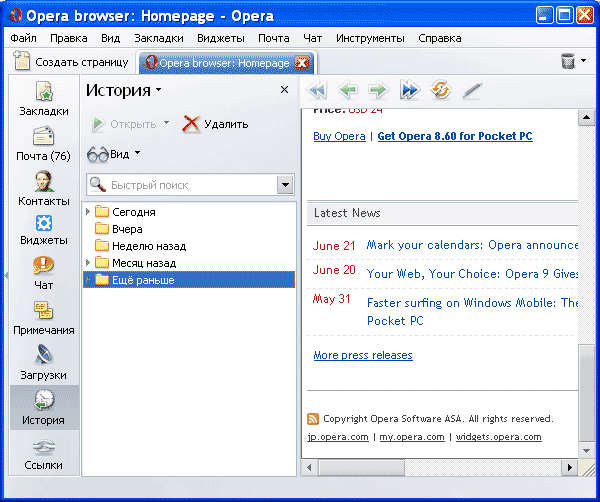Go back with the green left arrow
The height and width of the screenshot is (502, 600).
tap(347, 90)
